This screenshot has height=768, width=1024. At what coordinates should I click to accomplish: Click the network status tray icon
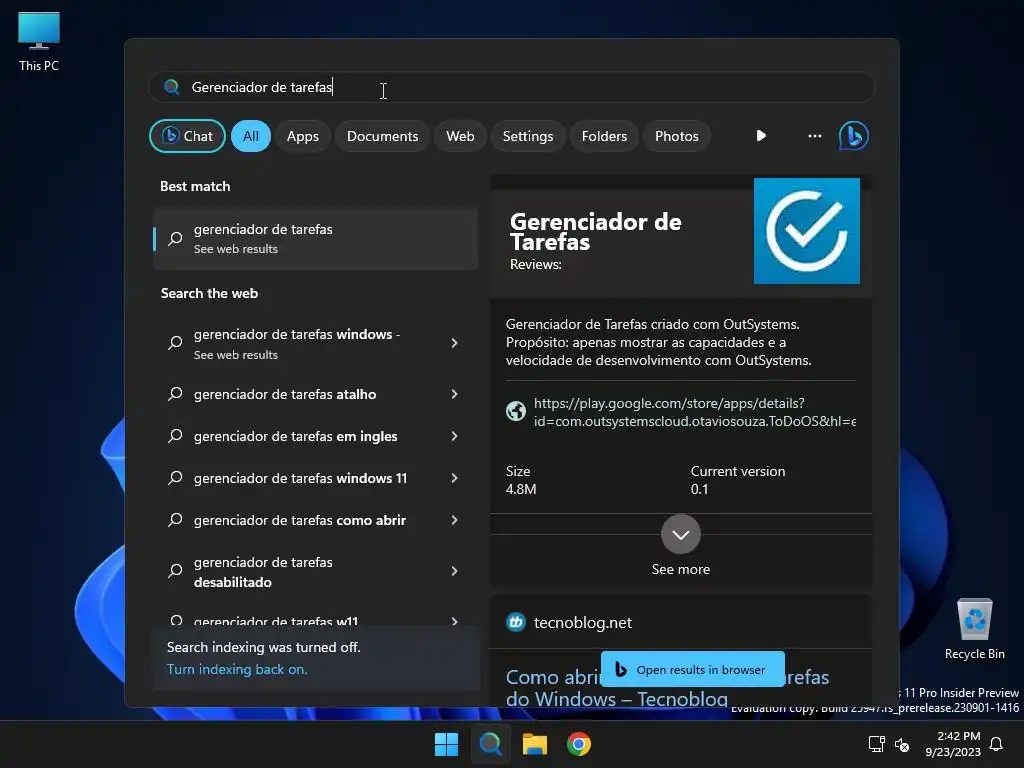[876, 744]
